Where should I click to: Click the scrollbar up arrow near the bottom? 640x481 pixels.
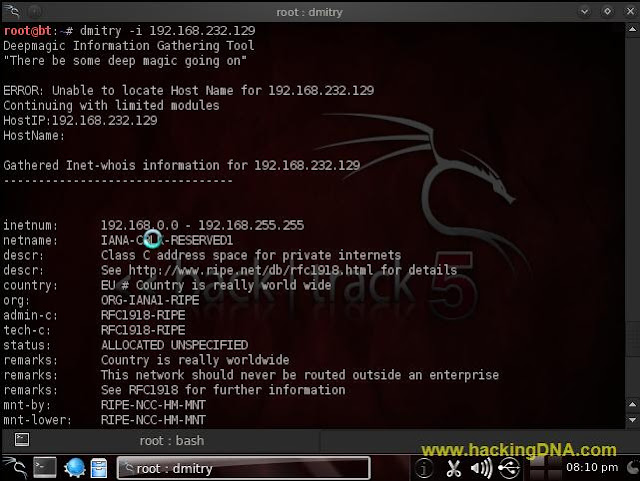tap(632, 405)
